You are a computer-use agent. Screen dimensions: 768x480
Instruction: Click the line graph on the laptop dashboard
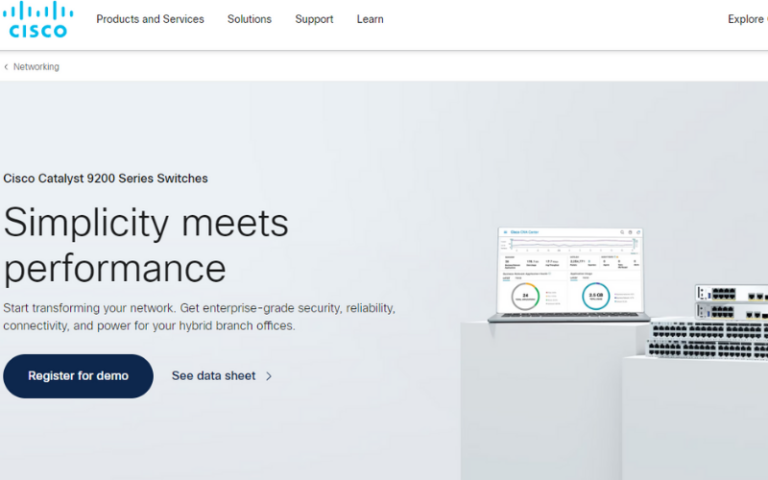coord(570,244)
